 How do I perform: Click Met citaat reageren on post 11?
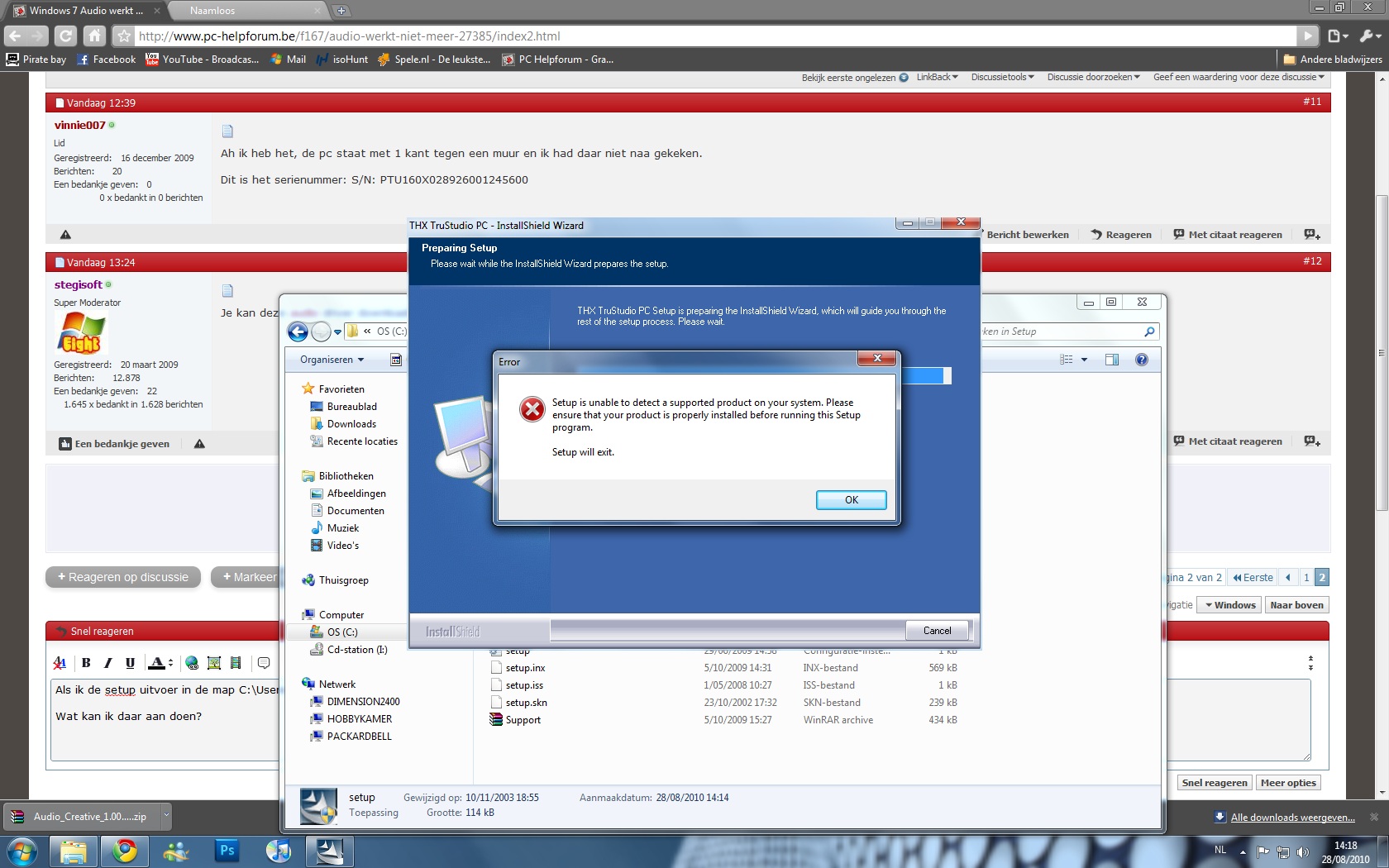[1228, 235]
